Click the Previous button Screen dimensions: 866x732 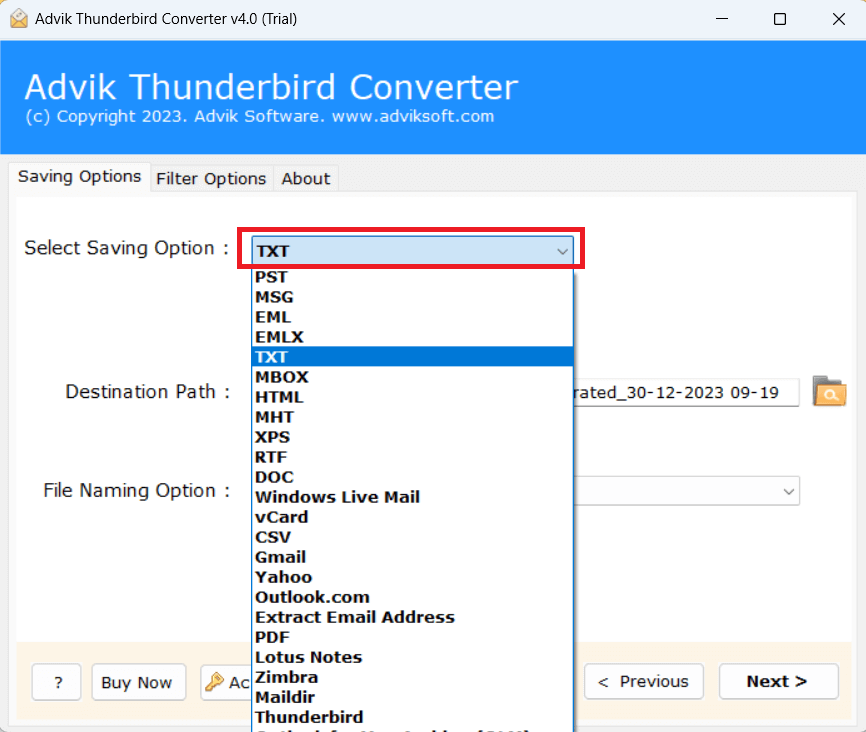643,681
